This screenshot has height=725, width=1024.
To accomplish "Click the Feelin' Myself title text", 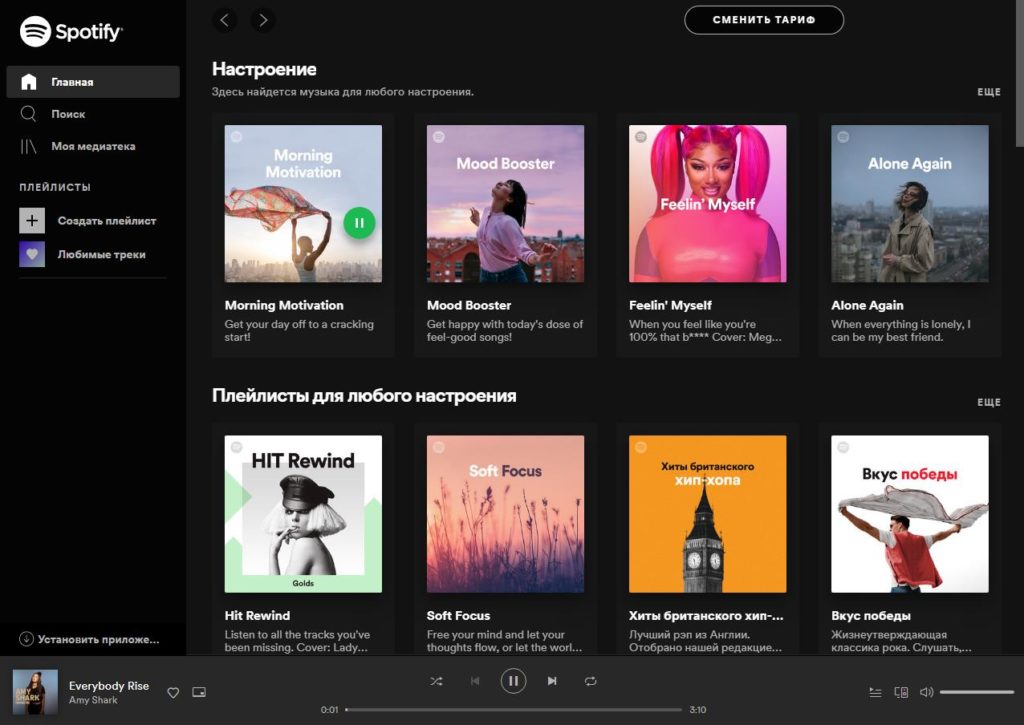I will [670, 305].
